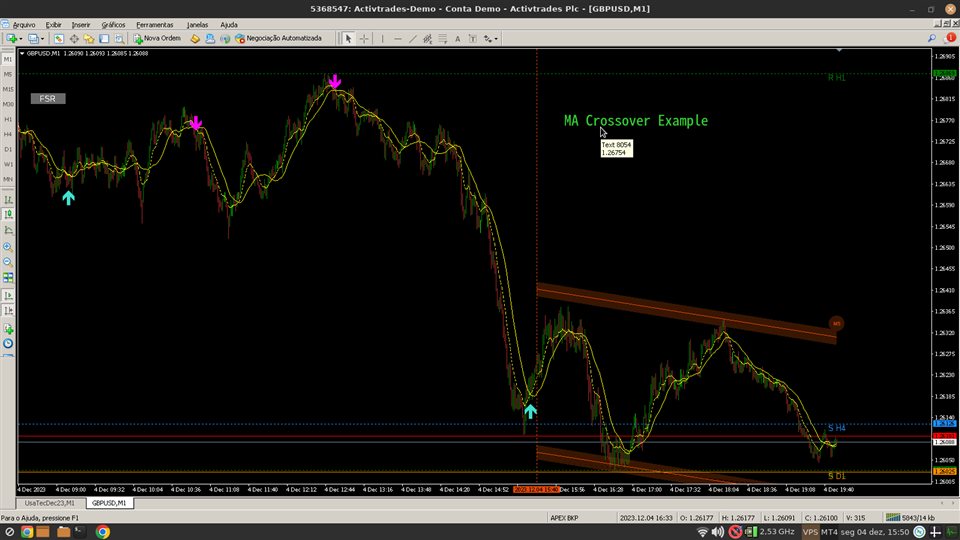Select line chart display icon
Screen dimensions: 960x540
click(x=8, y=230)
